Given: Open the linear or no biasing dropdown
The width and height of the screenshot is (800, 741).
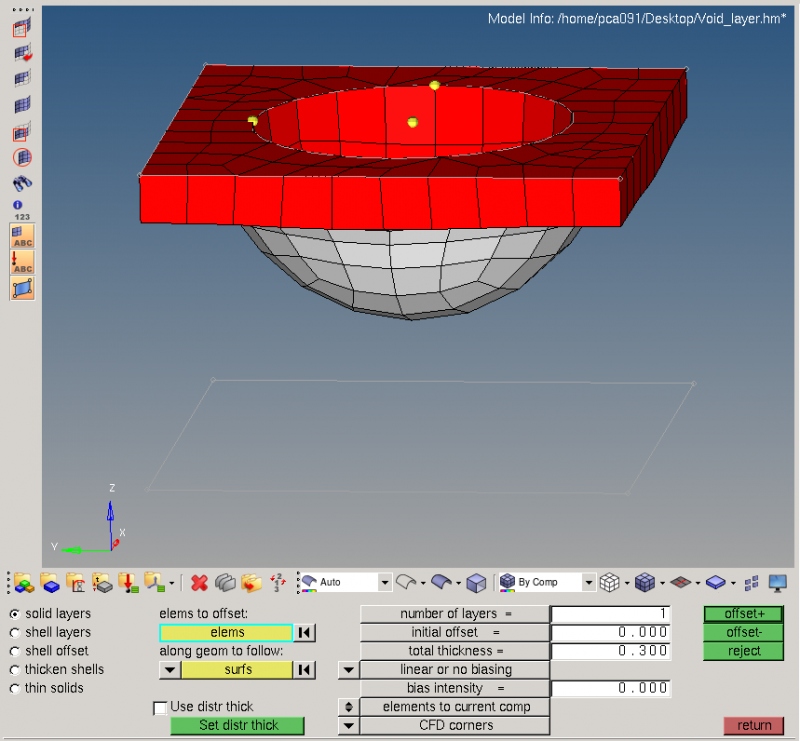Looking at the screenshot, I should 349,670.
